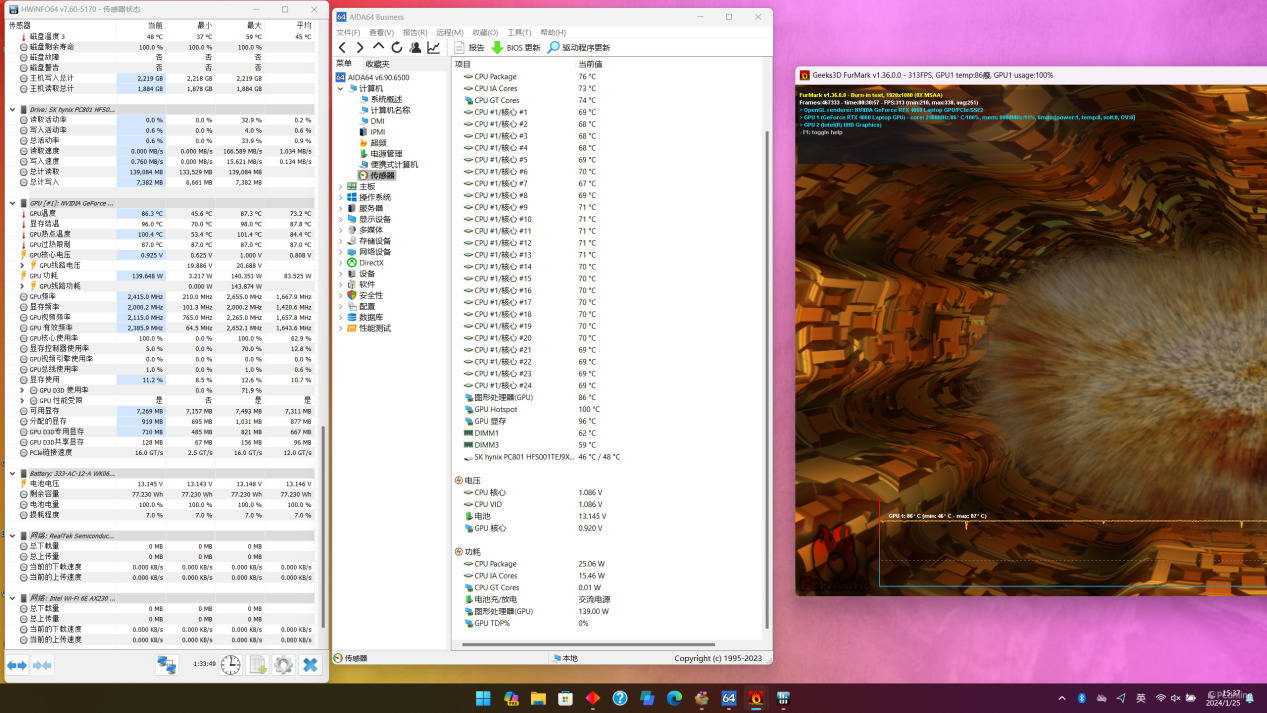Select 便携式计算机 in AIDA64 tree
Image resolution: width=1267 pixels, height=713 pixels.
[394, 164]
